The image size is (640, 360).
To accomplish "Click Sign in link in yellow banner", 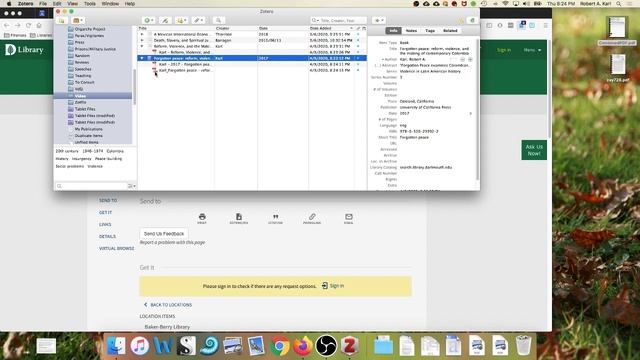I will 333,286.
